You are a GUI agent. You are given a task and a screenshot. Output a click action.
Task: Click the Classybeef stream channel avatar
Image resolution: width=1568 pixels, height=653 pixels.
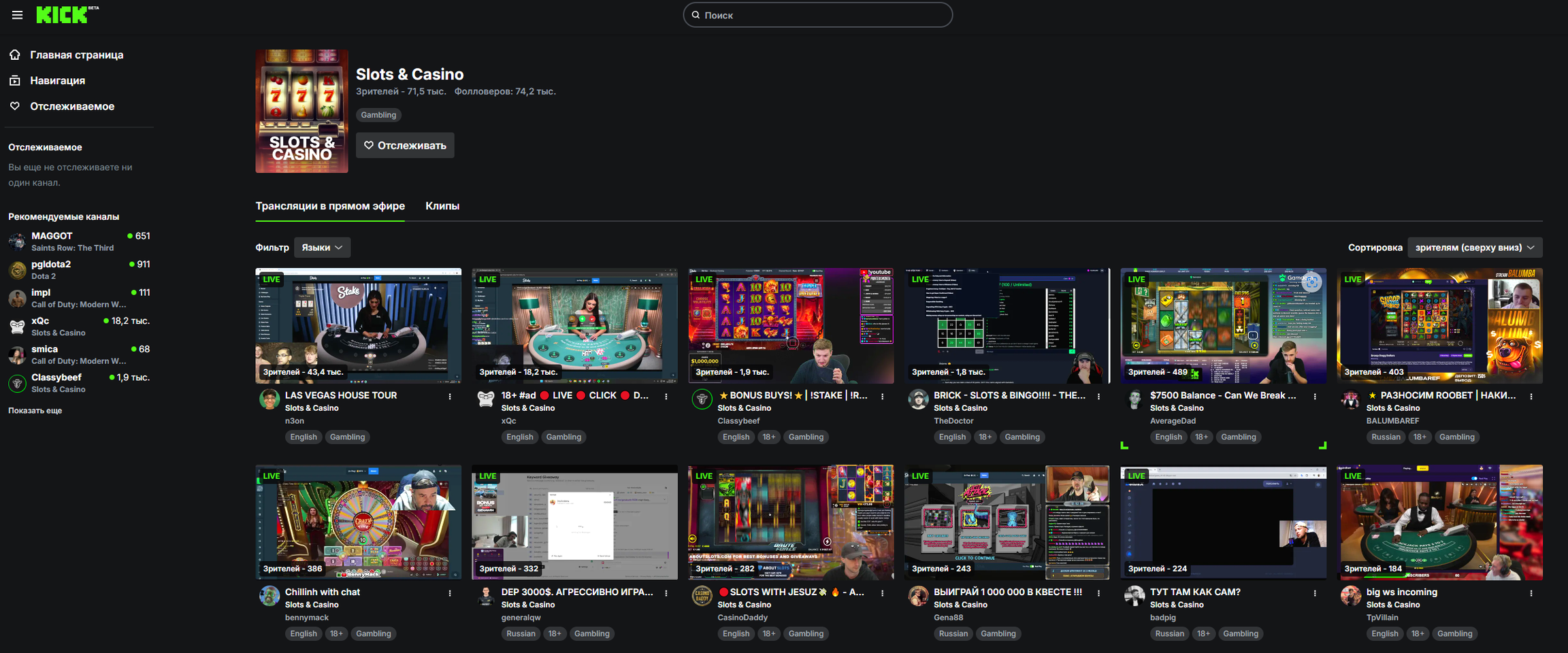pos(702,399)
